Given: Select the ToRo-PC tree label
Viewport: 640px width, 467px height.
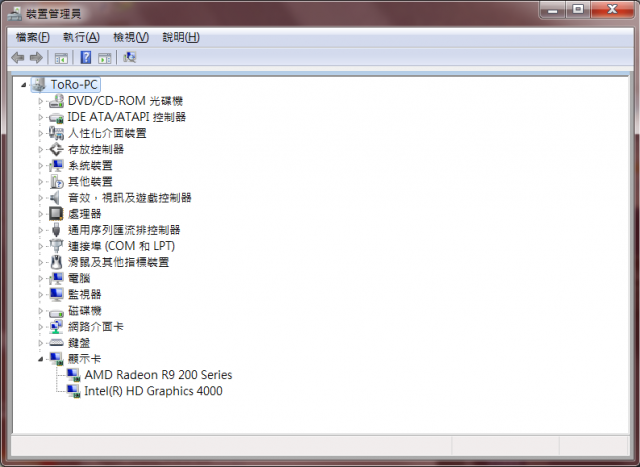Looking at the screenshot, I should coord(74,85).
